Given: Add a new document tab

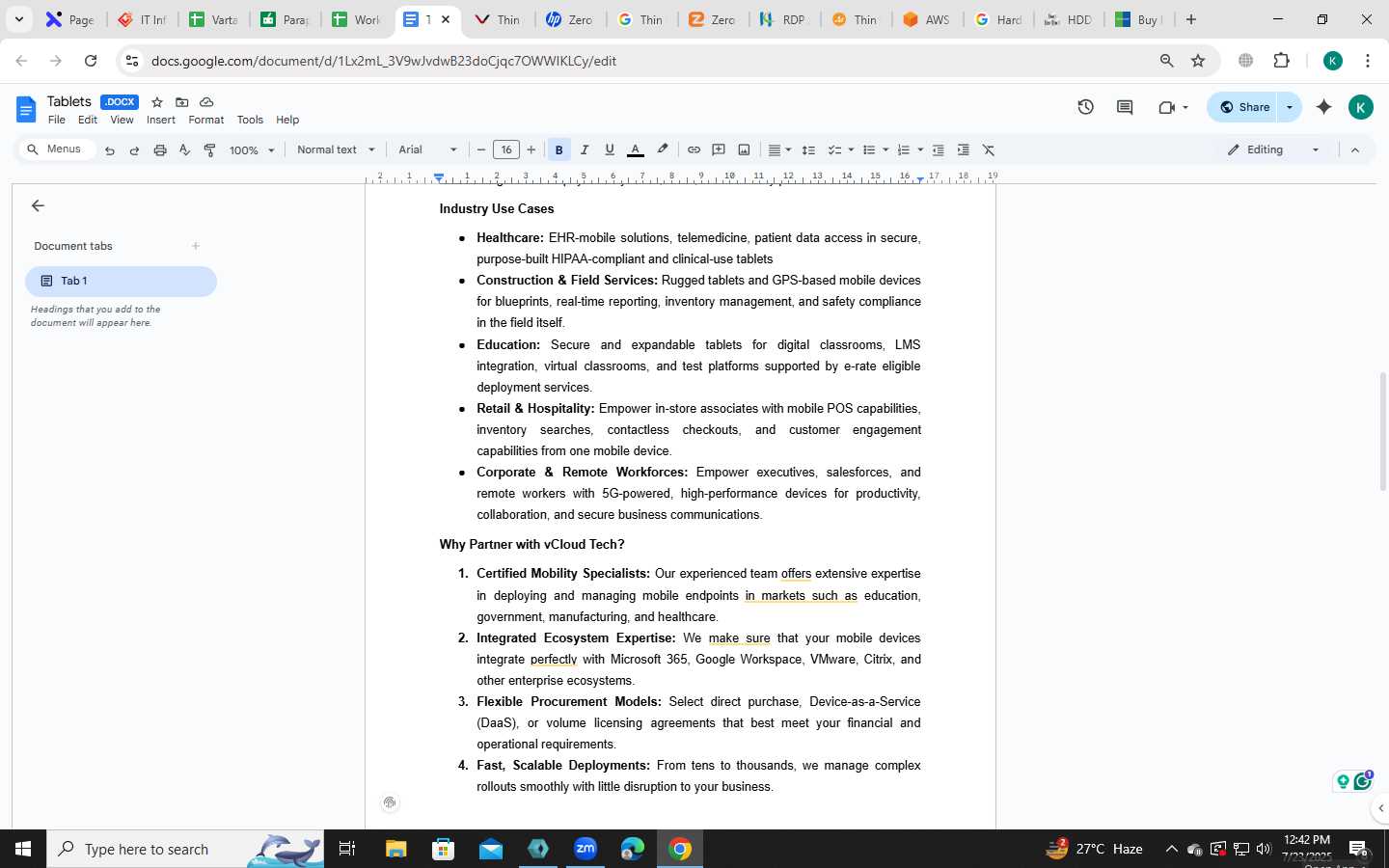Looking at the screenshot, I should [196, 246].
